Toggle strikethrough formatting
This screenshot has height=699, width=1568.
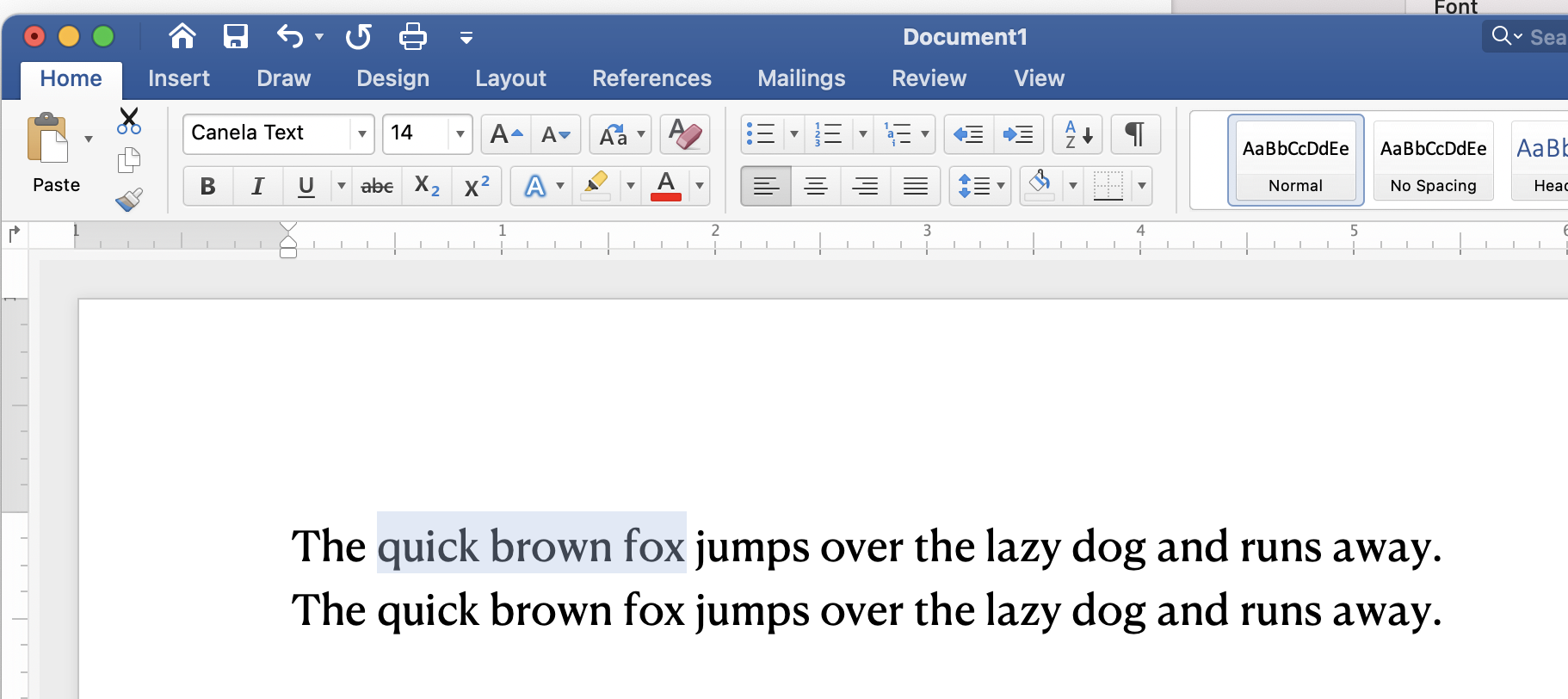click(377, 186)
